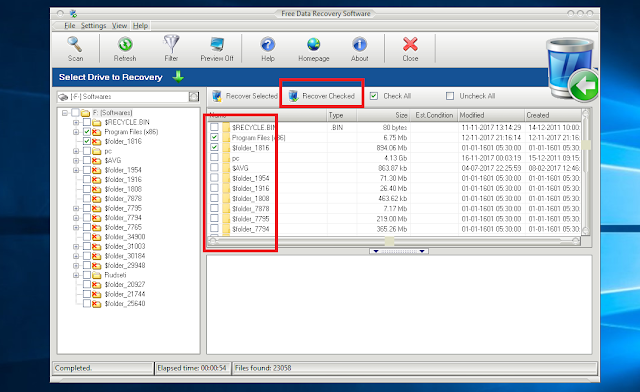This screenshot has height=392, width=640.
Task: Click the pc folder icon in tree
Action: click(97, 151)
